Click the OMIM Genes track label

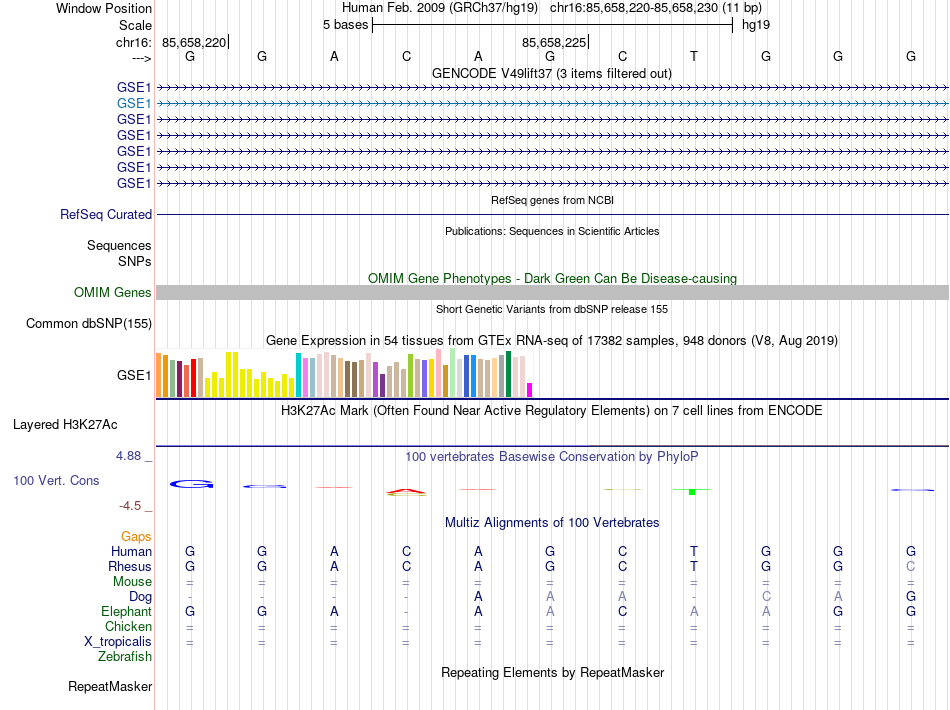point(113,293)
